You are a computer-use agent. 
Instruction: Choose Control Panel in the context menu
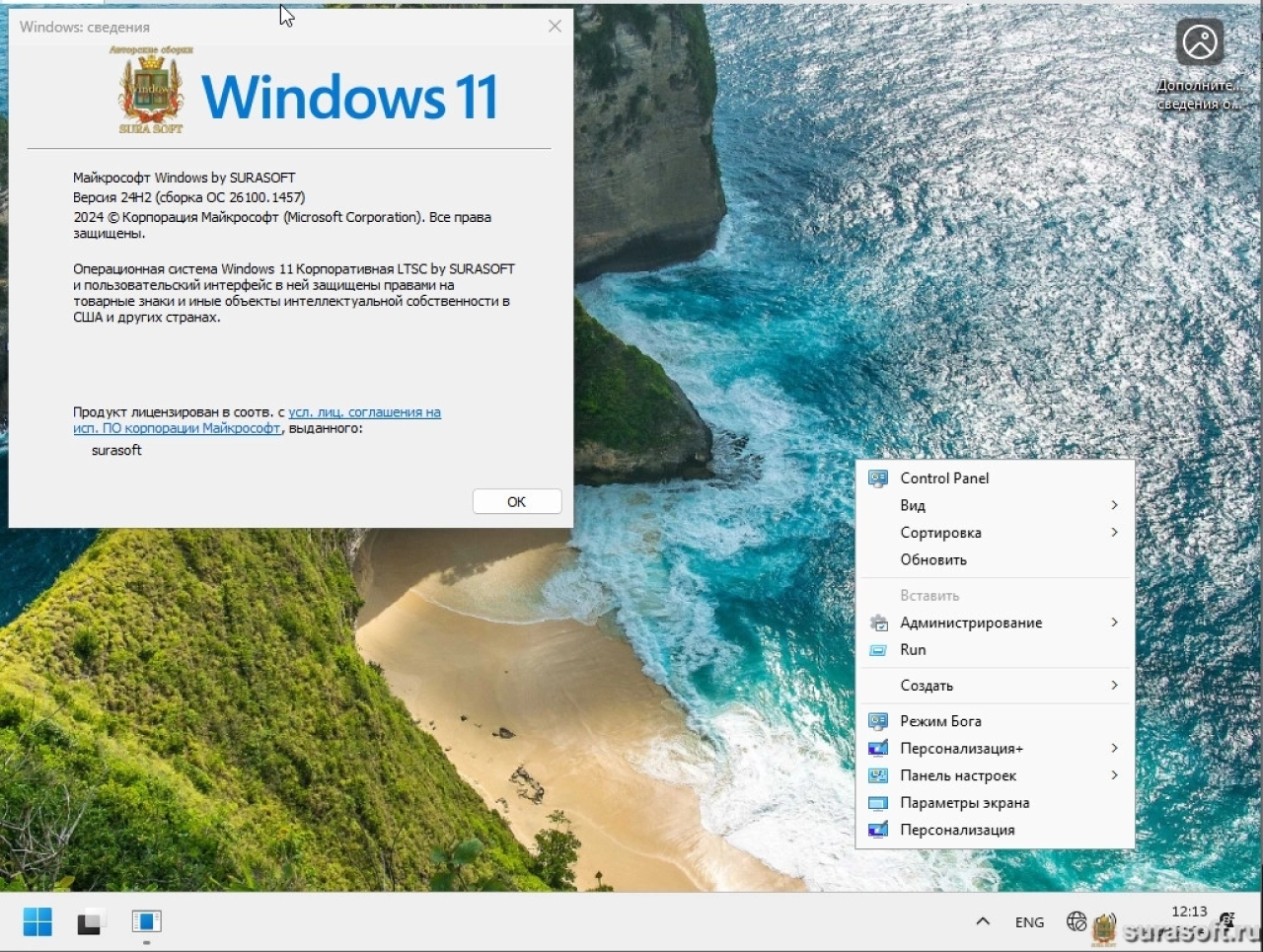995,478
